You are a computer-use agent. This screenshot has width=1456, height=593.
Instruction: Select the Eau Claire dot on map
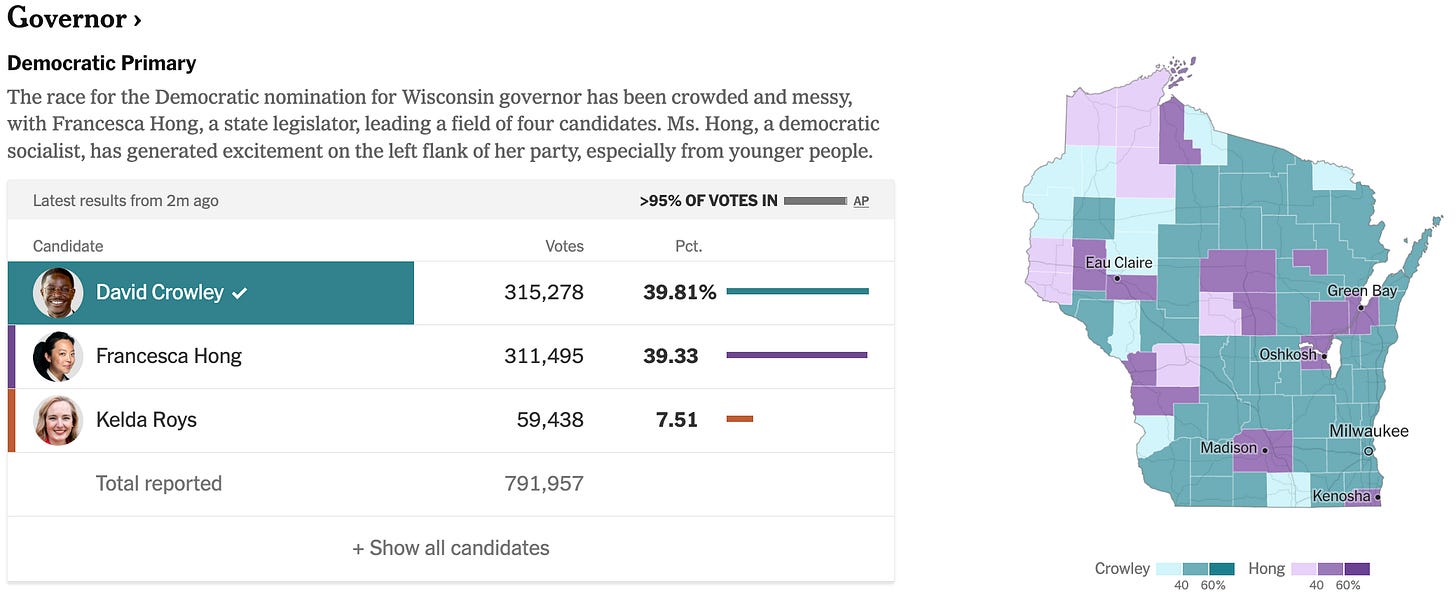coord(1117,279)
